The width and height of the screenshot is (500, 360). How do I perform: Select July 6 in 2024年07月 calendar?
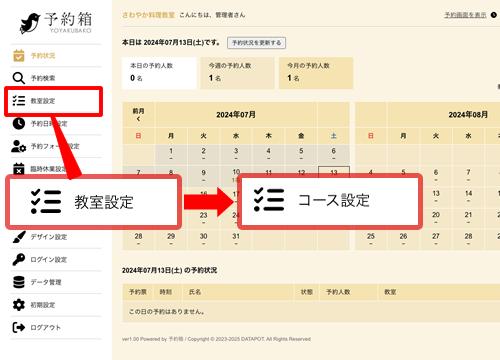pyautogui.click(x=333, y=154)
